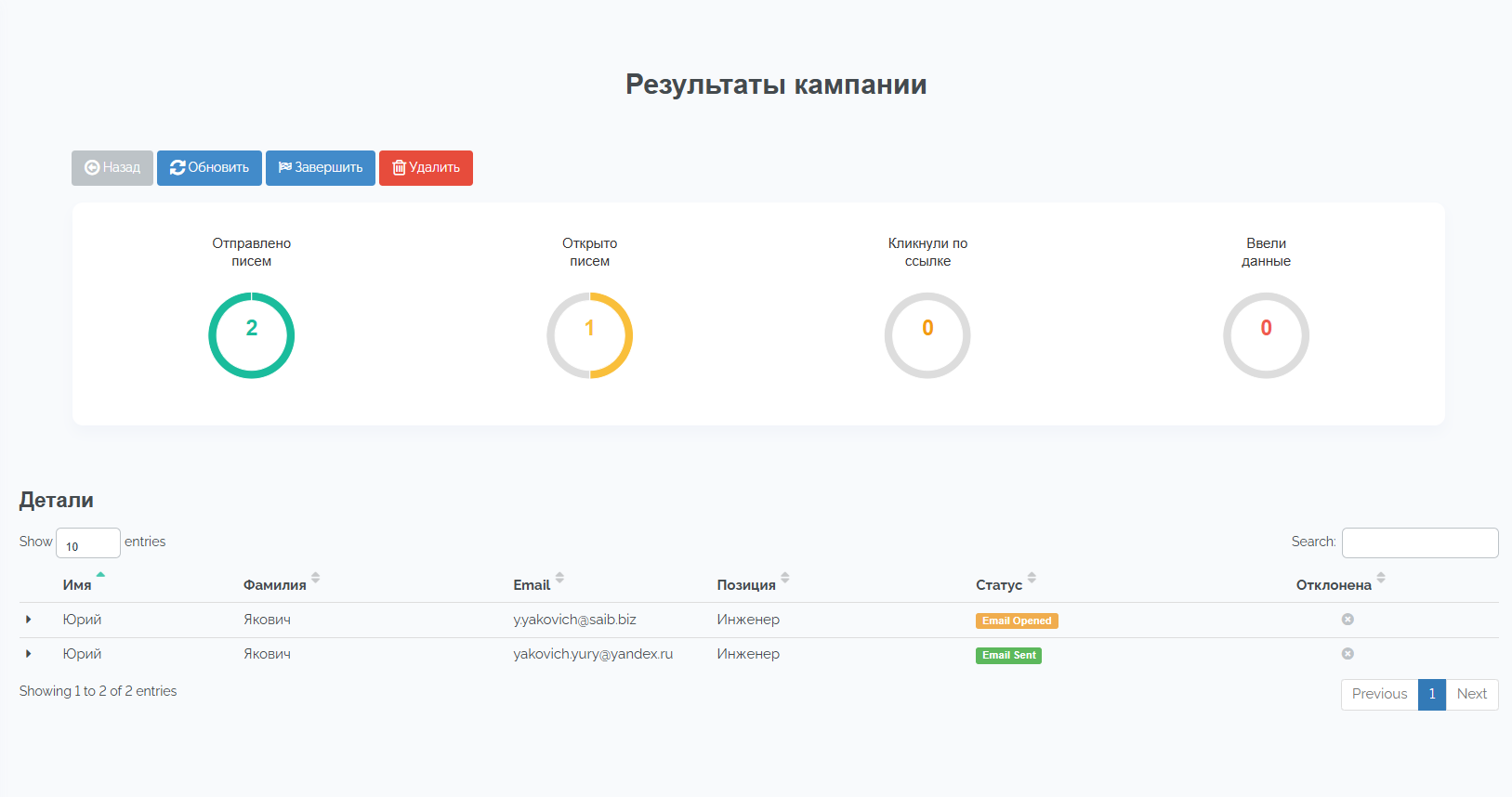Expand row for yyakovich@saib.biz
Image resolution: width=1512 pixels, height=797 pixels.
coord(29,620)
